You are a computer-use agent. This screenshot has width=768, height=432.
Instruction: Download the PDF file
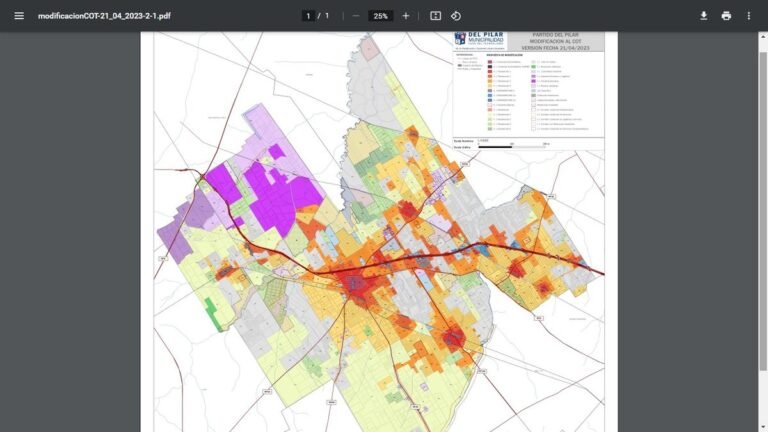[703, 16]
